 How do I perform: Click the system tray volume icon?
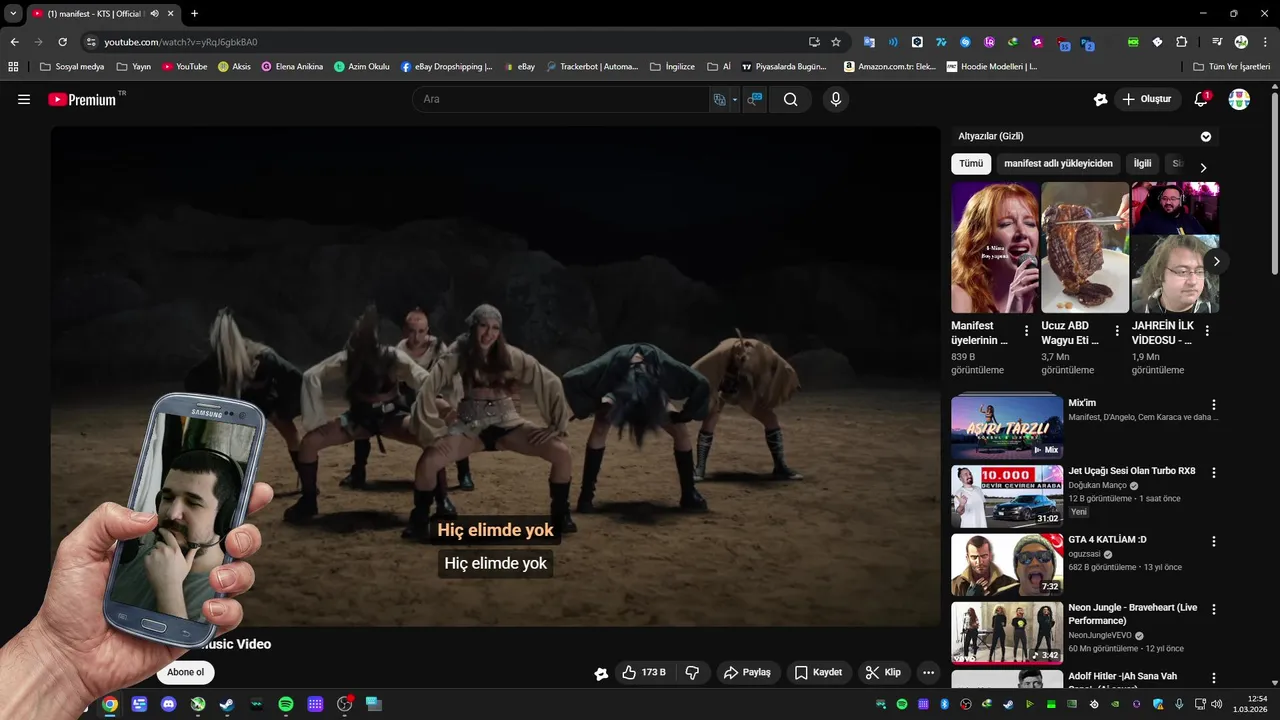(x=1216, y=704)
